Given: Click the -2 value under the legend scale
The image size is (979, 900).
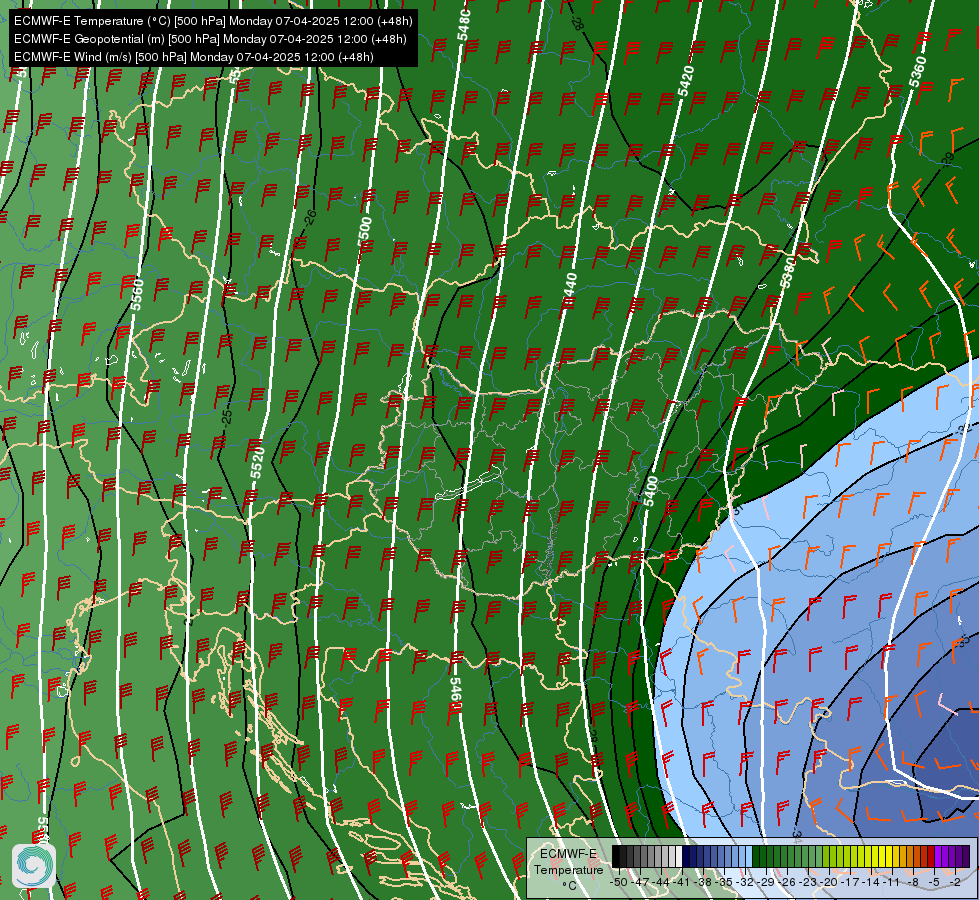Looking at the screenshot, I should tap(955, 882).
